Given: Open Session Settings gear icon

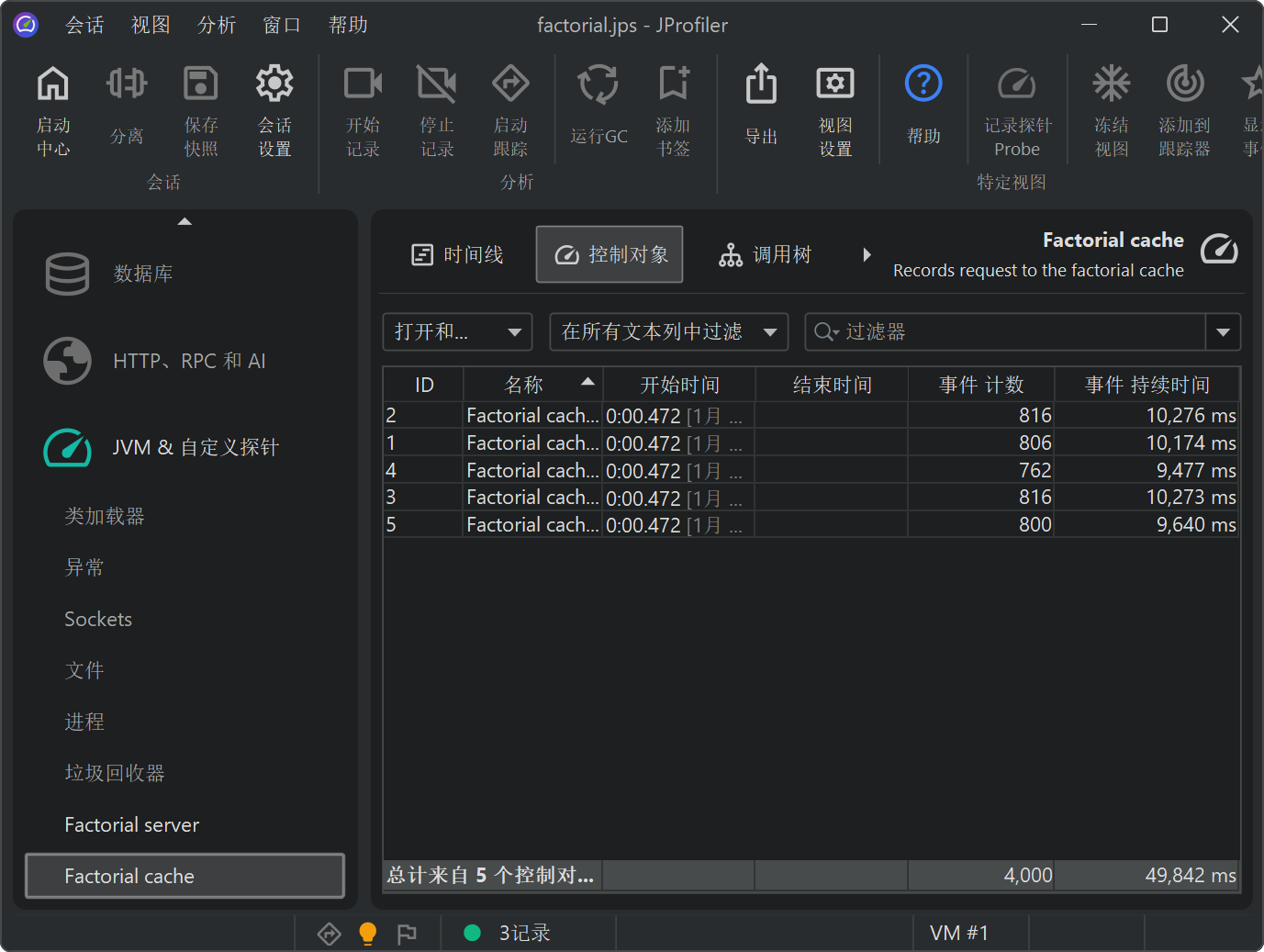Looking at the screenshot, I should tap(274, 84).
